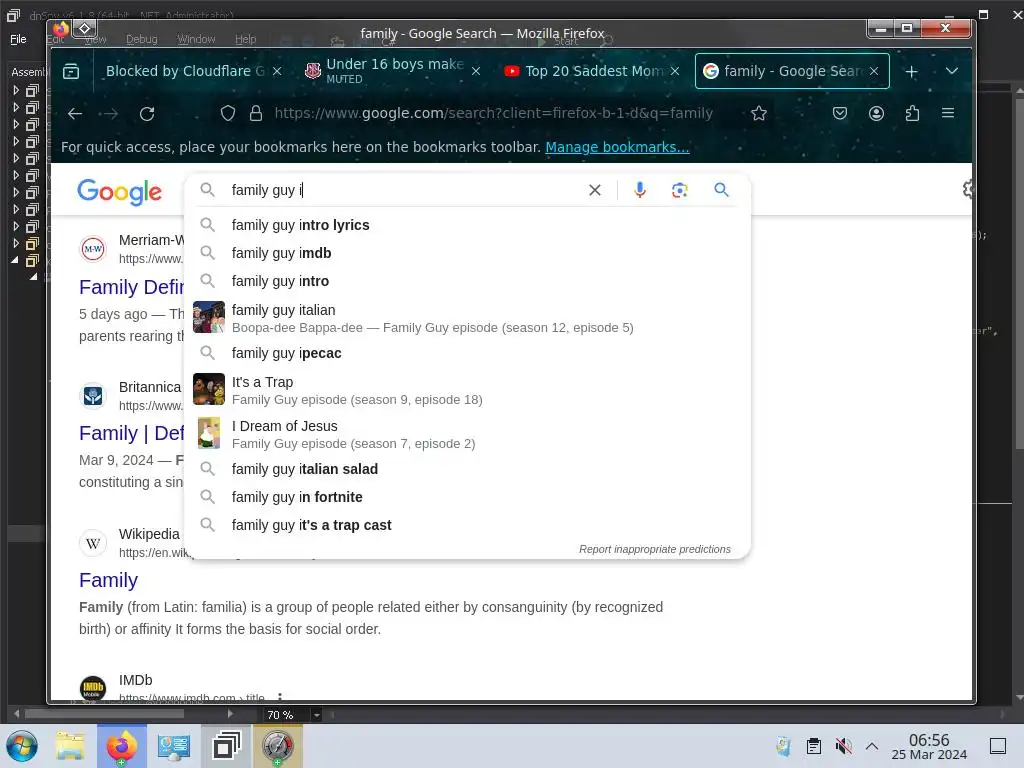Image resolution: width=1024 pixels, height=768 pixels.
Task: Select suggestion family guy italian salad
Action: (x=469, y=469)
